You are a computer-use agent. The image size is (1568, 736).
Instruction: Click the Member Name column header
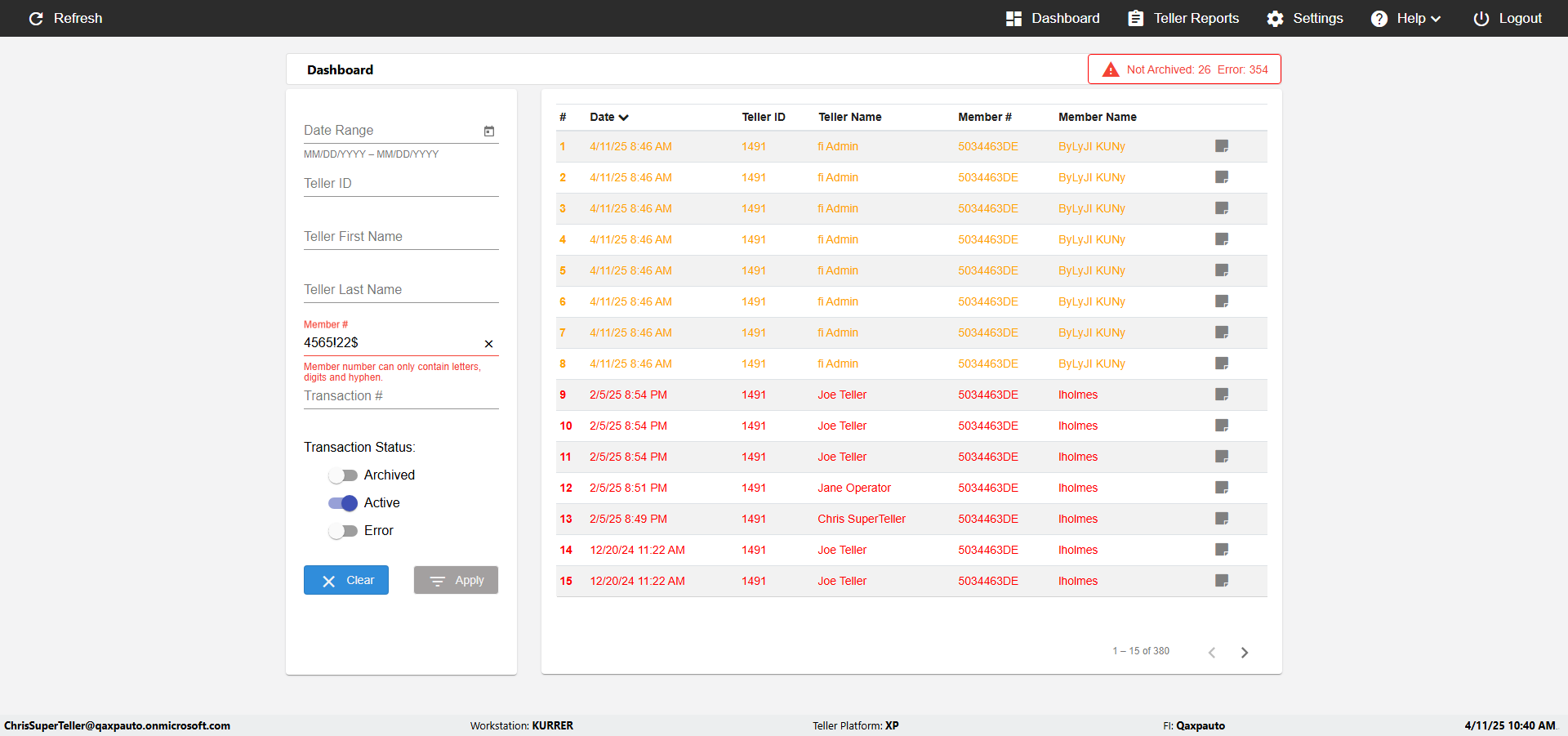1098,117
